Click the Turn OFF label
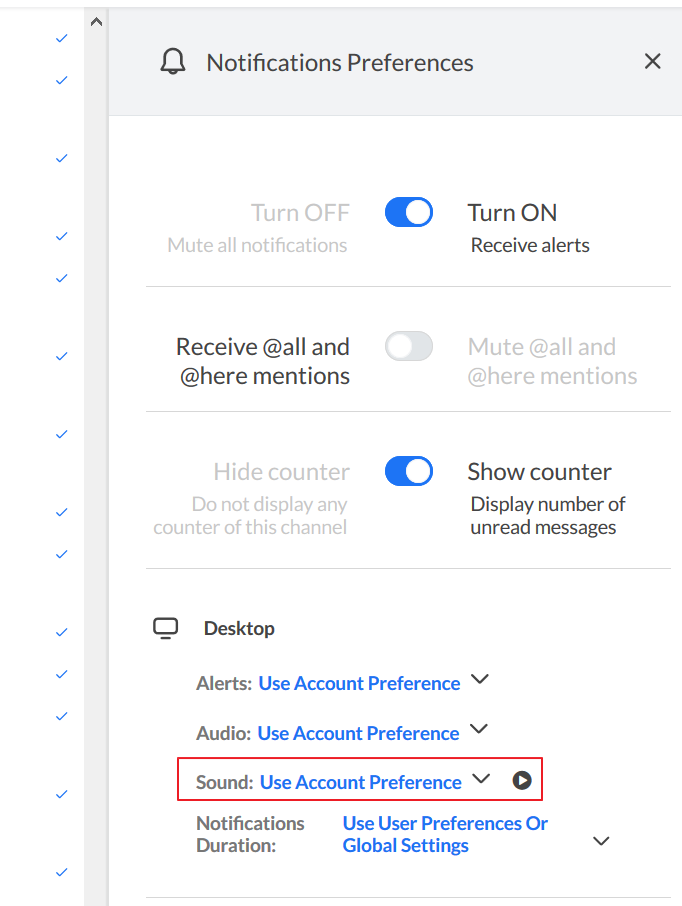The width and height of the screenshot is (682, 906). coord(300,213)
